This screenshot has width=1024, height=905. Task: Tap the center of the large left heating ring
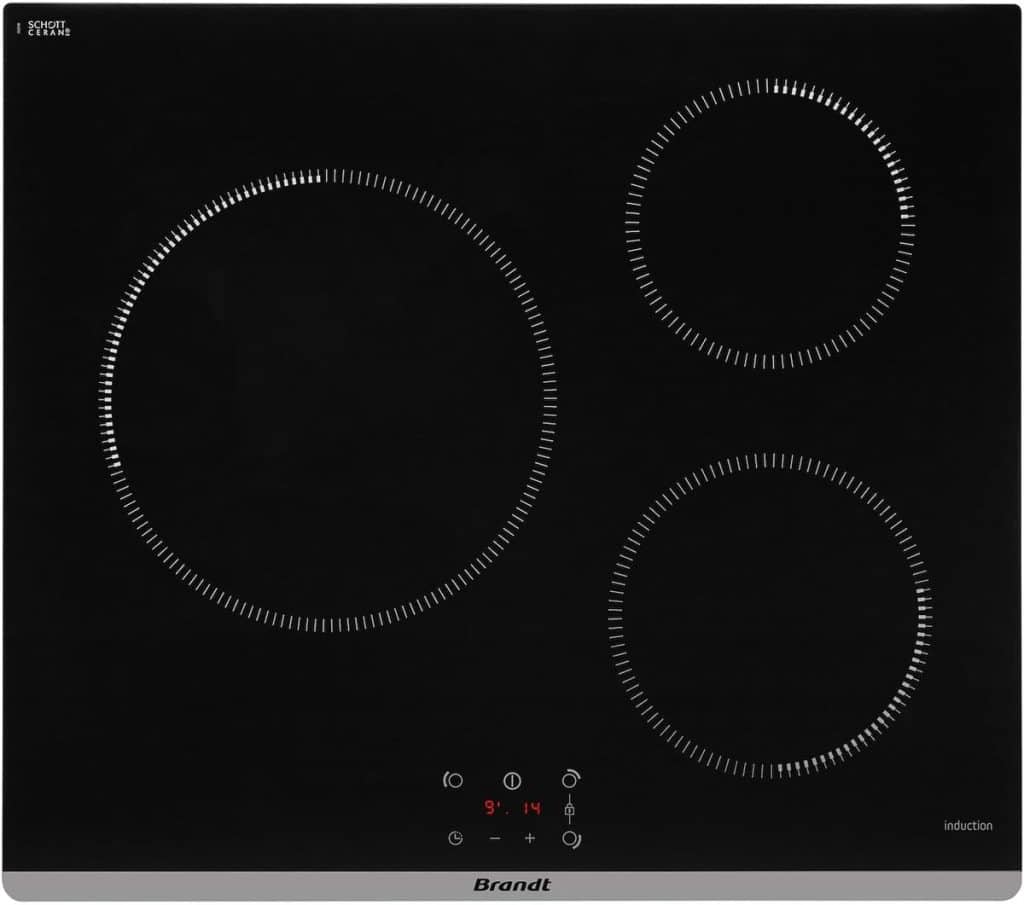click(x=320, y=400)
